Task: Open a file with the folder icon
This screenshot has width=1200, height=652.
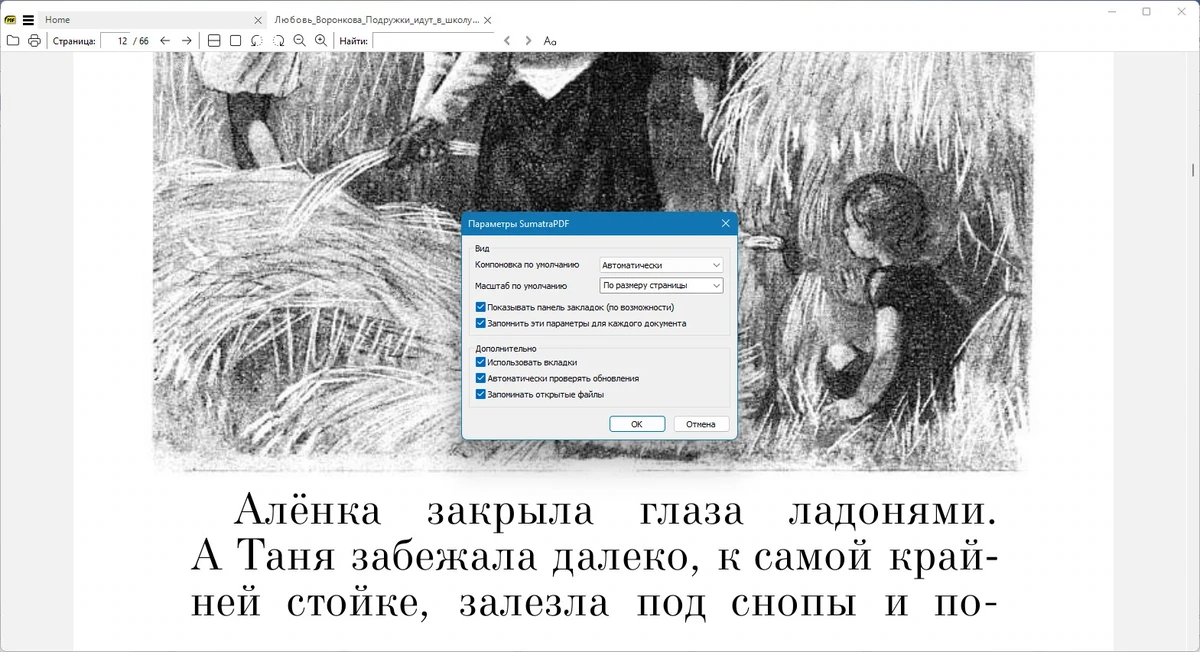Action: pos(13,41)
